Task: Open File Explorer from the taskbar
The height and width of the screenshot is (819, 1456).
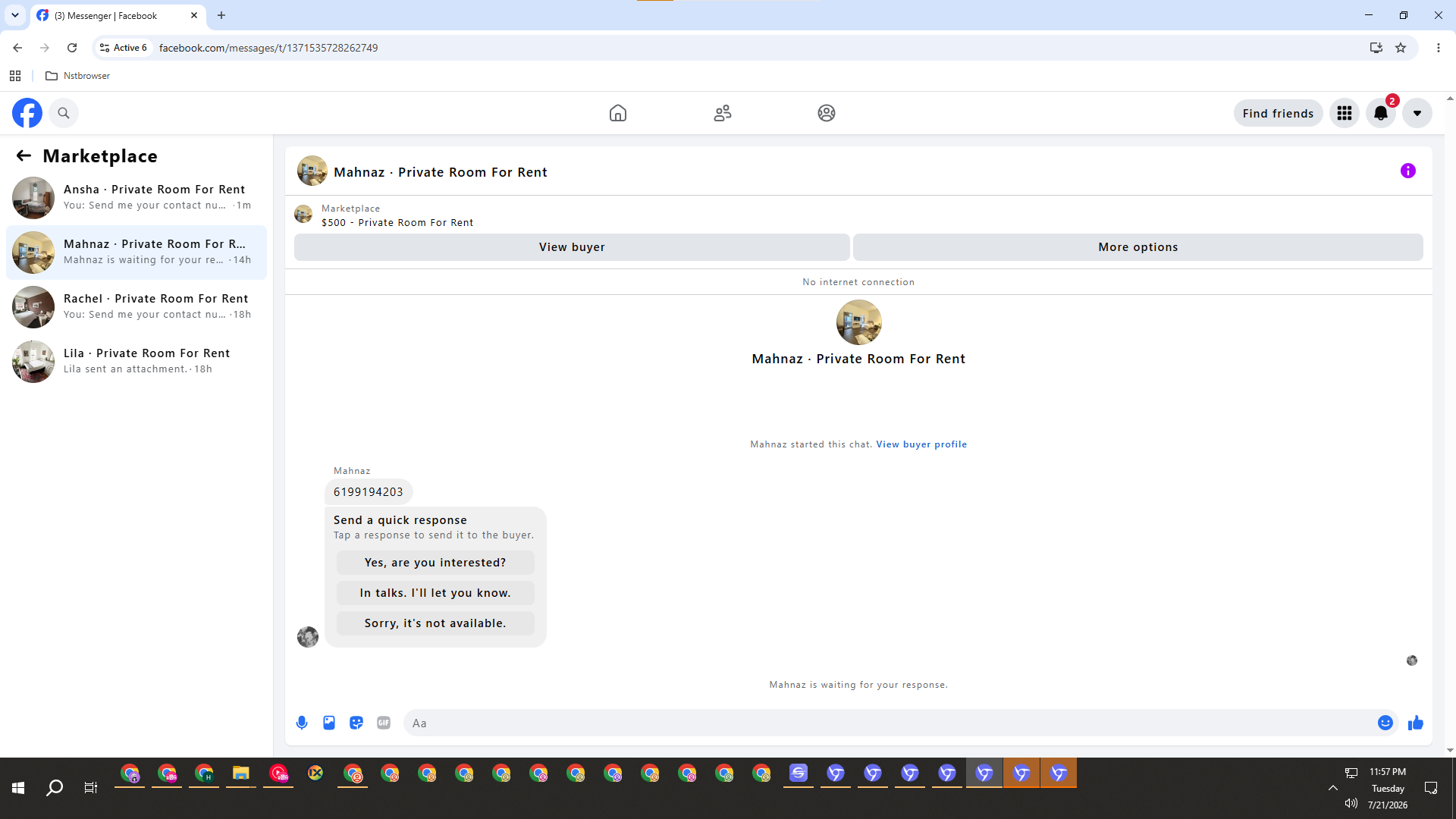Action: point(241,773)
